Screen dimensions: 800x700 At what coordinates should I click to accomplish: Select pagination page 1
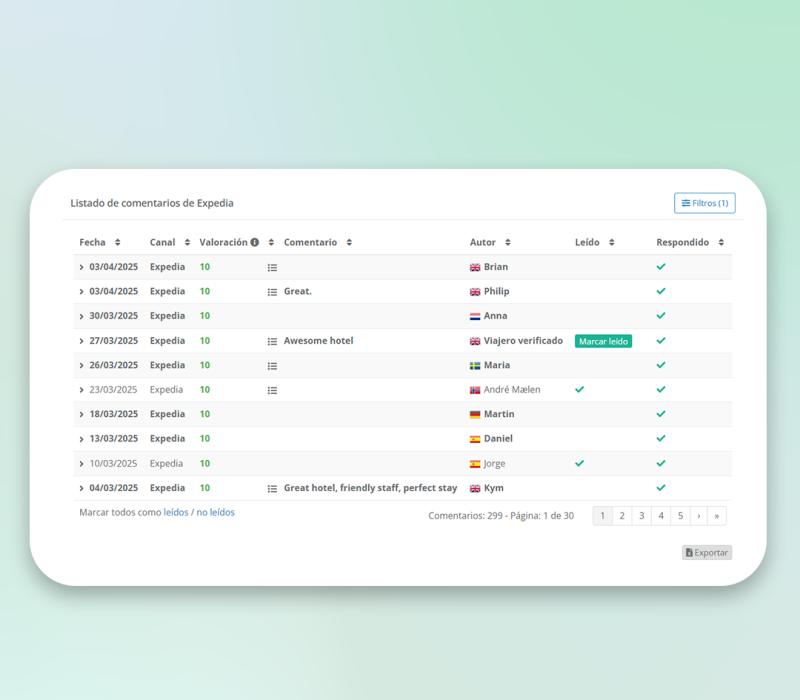pyautogui.click(x=602, y=516)
